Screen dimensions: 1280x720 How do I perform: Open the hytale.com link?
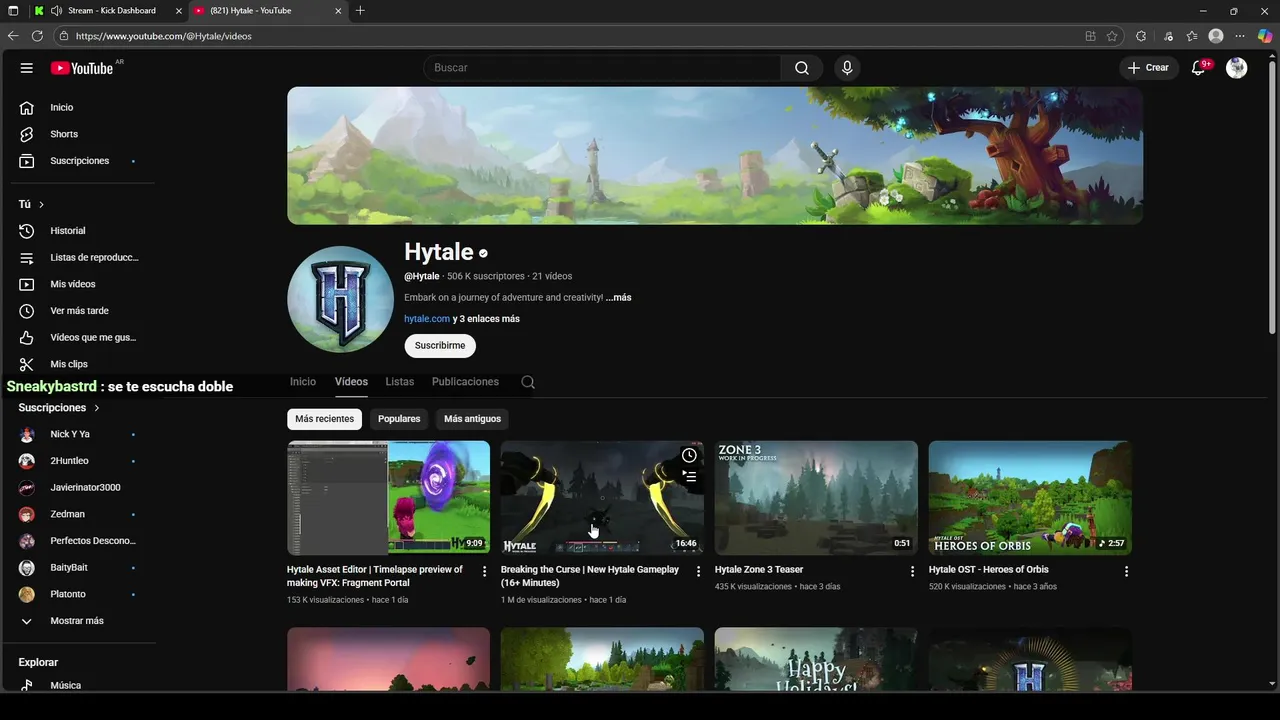(427, 319)
